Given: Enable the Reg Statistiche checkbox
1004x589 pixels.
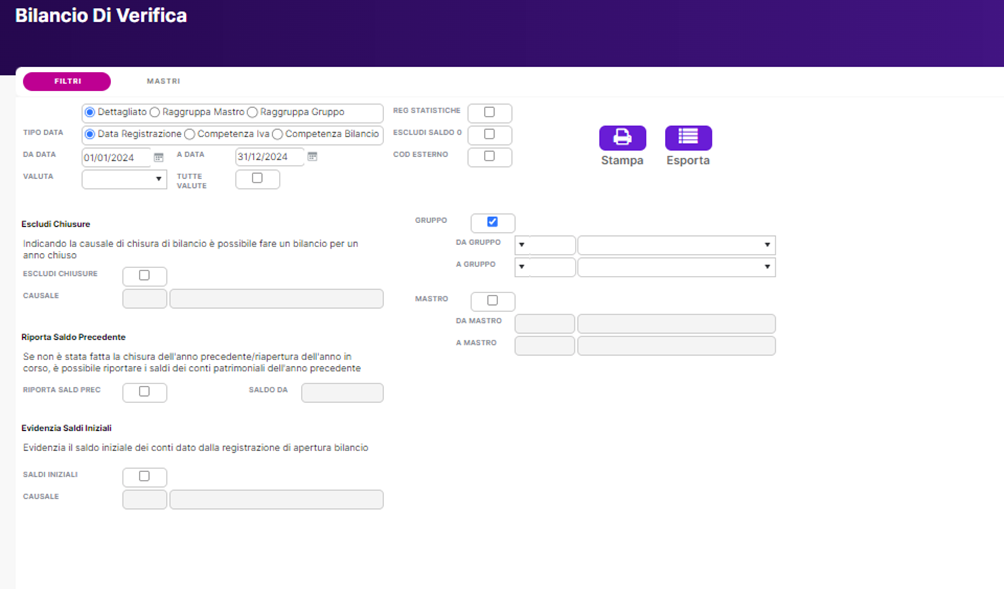Looking at the screenshot, I should click(x=489, y=112).
